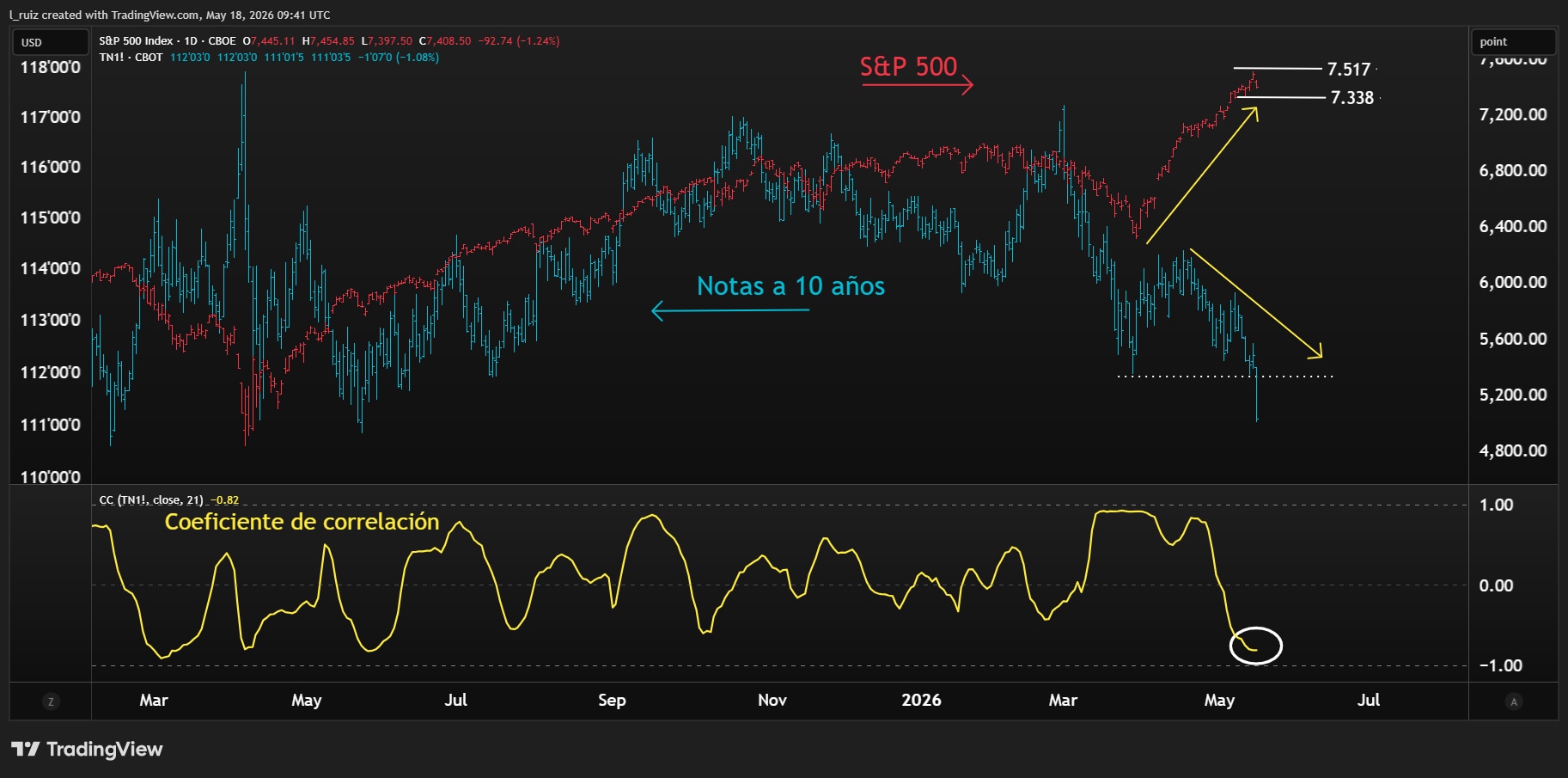Click the S&P change value -92.74 (-1.24%)
Viewport: 1568px width, 778px height.
[x=519, y=40]
